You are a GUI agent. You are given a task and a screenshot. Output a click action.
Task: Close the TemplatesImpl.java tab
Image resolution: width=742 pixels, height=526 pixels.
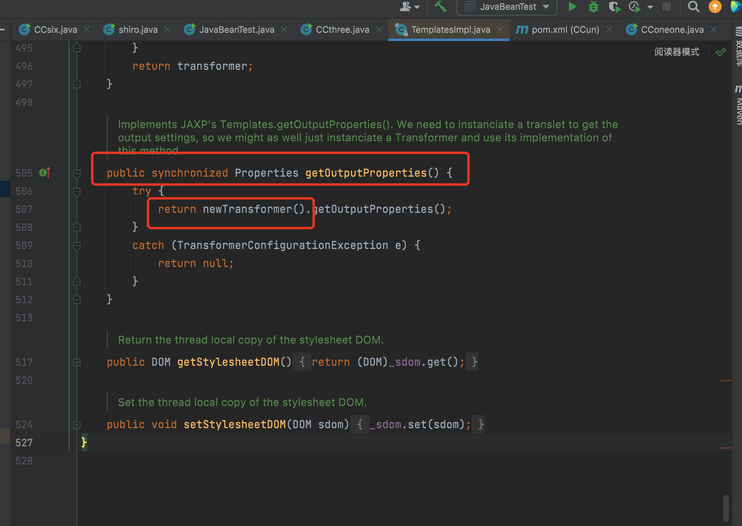[500, 30]
